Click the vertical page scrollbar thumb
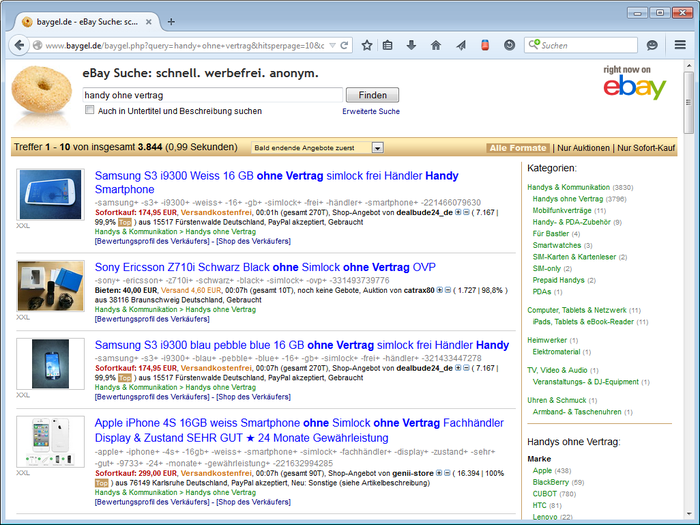 point(688,103)
